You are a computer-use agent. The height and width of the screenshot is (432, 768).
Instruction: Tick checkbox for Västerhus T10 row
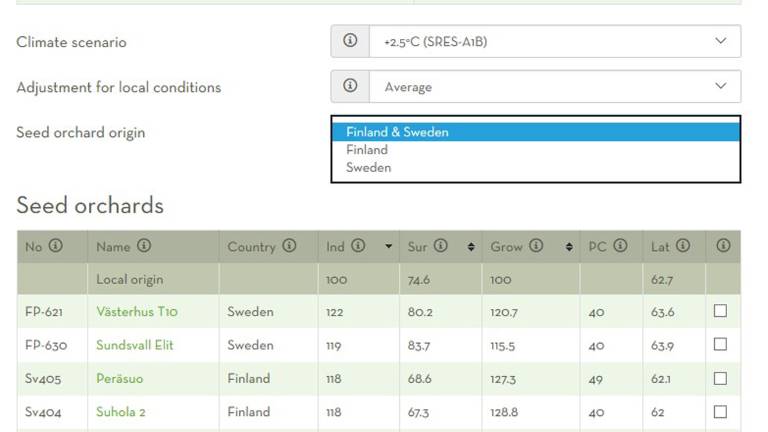pos(720,311)
